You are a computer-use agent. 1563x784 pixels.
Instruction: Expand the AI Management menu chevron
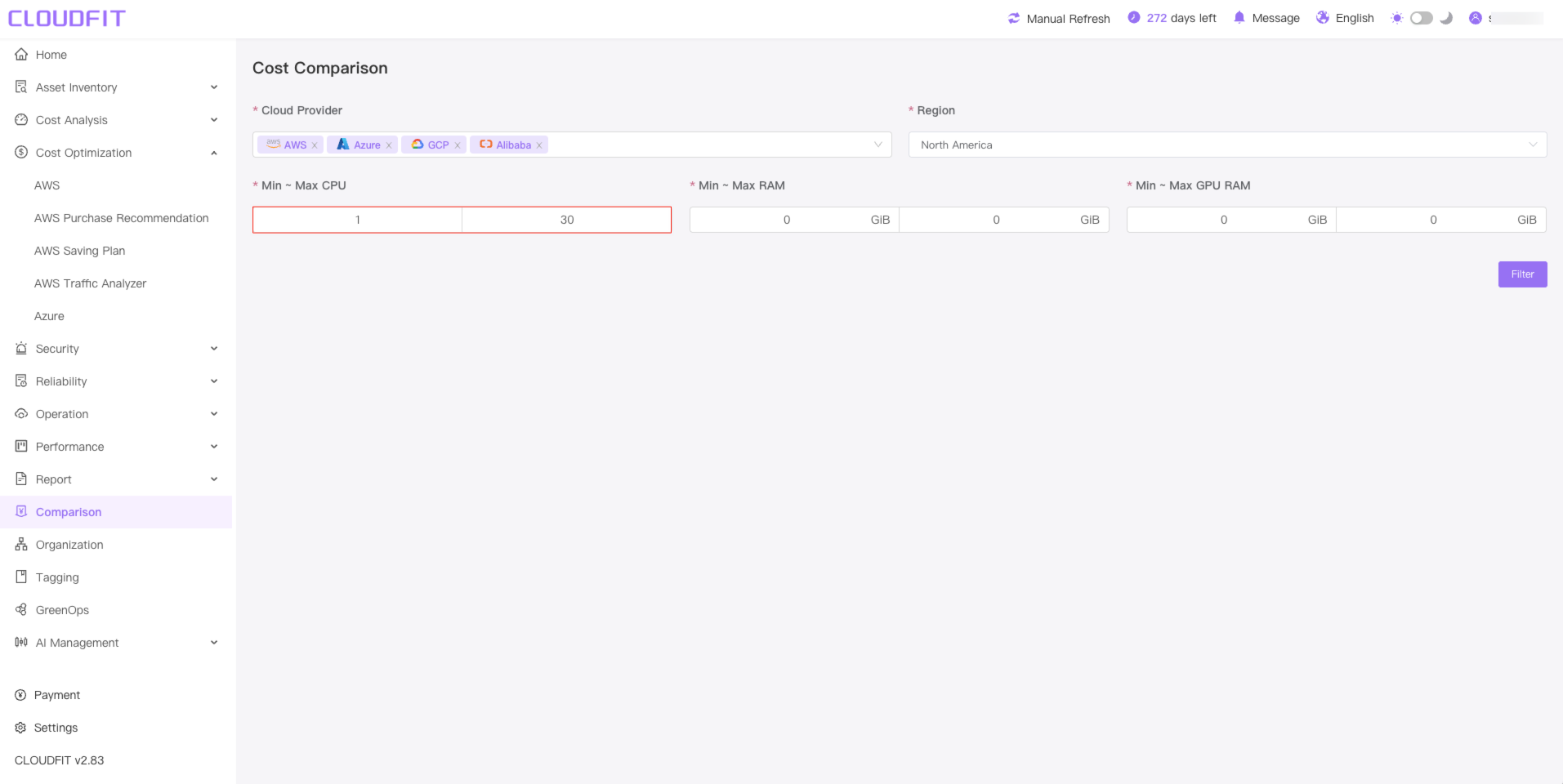click(x=214, y=643)
